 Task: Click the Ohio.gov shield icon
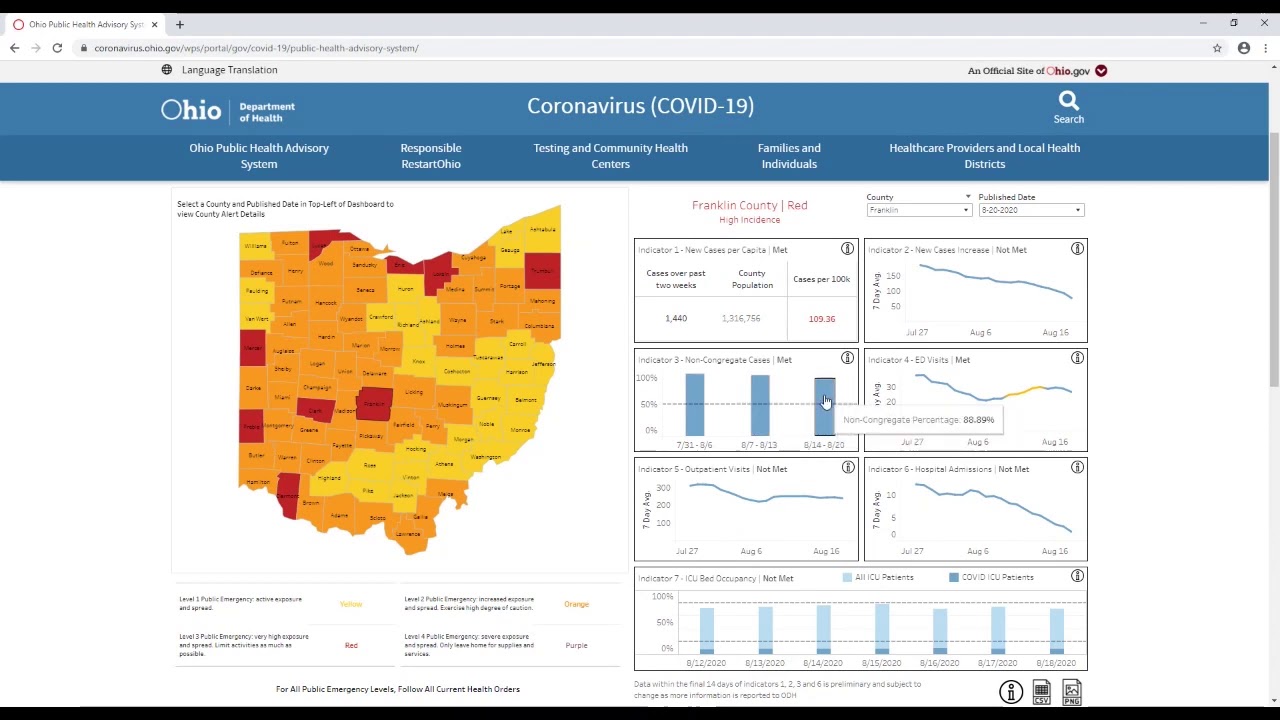coord(1101,71)
